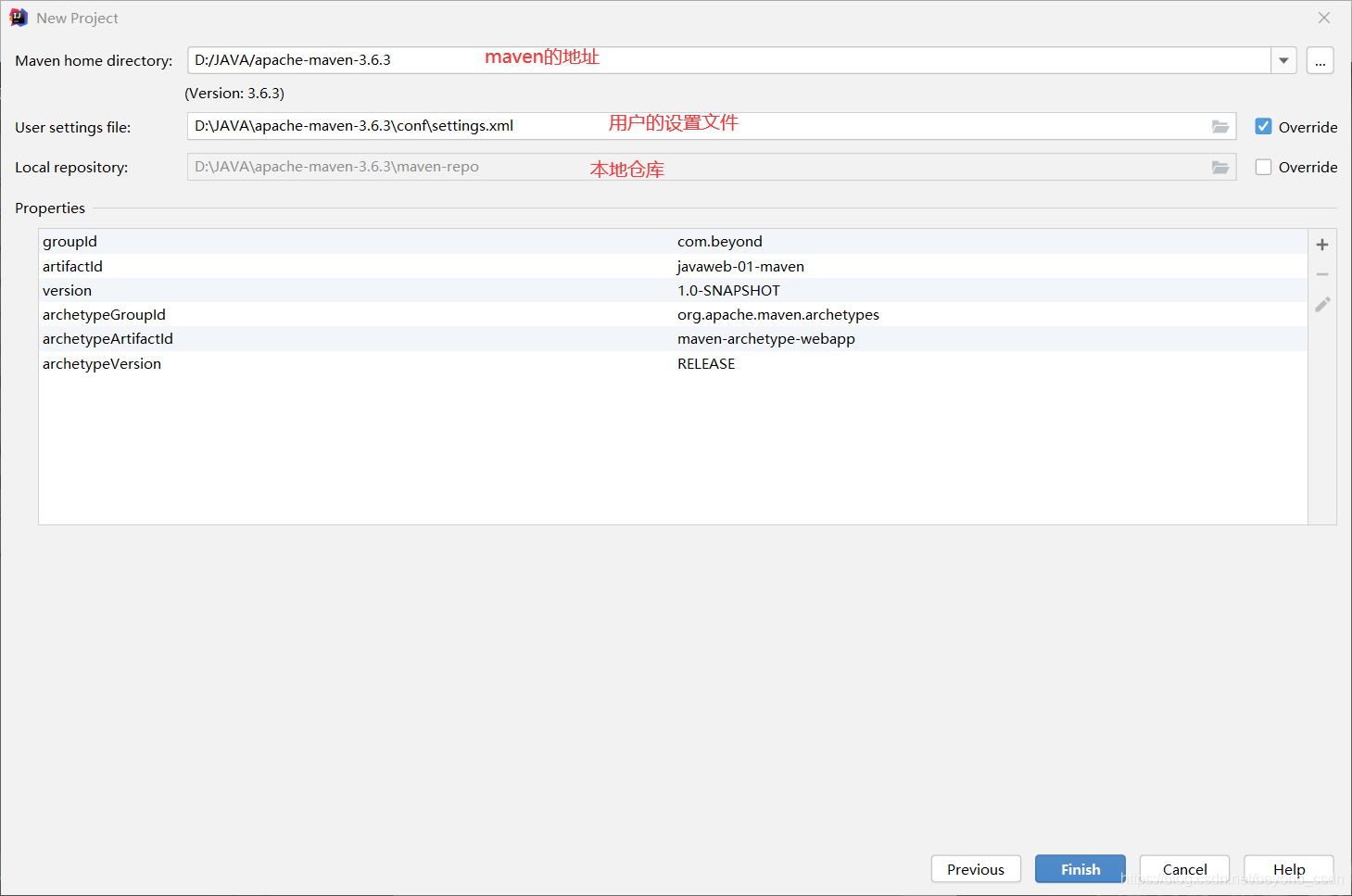Click the Cancel button
Viewport: 1352px width, 896px height.
point(1184,869)
